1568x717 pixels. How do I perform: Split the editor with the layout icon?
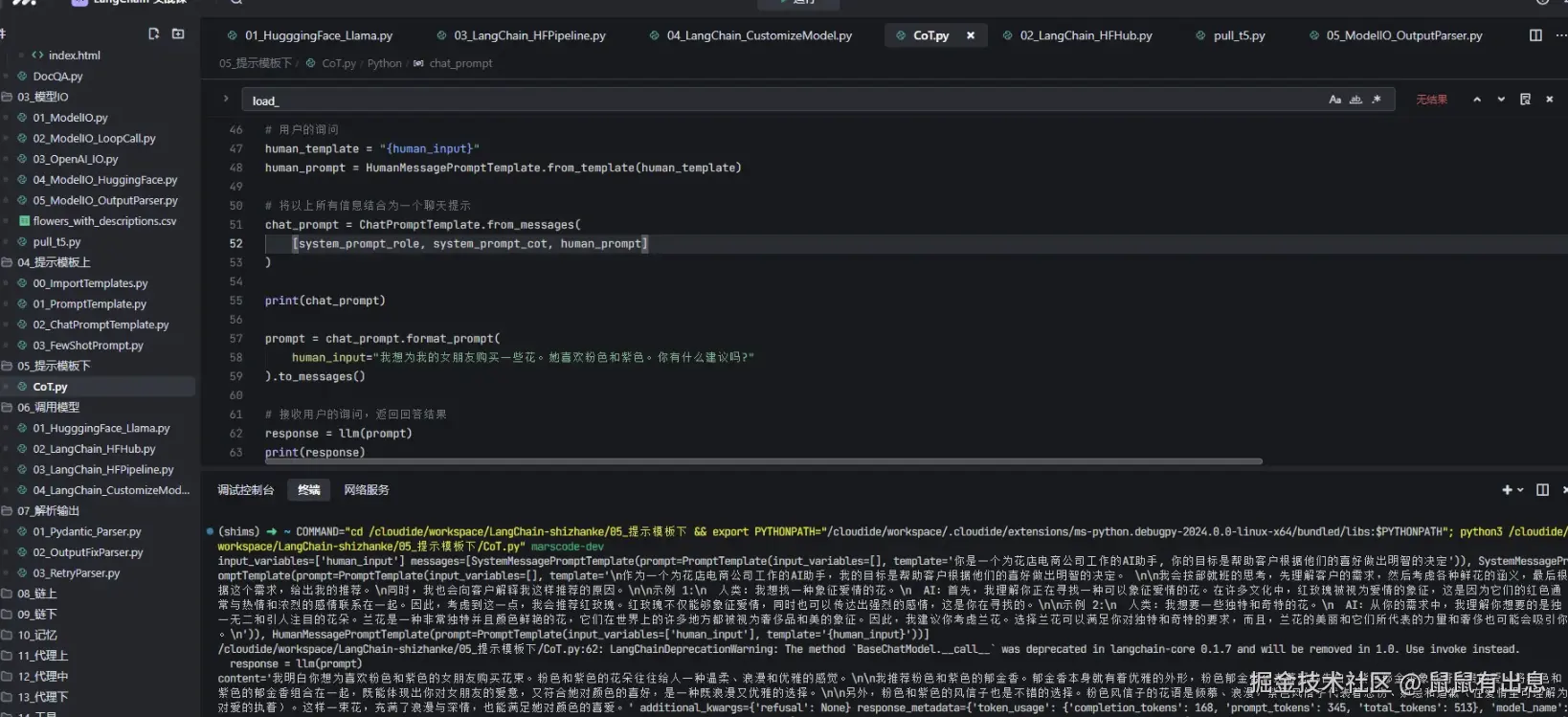1535,35
